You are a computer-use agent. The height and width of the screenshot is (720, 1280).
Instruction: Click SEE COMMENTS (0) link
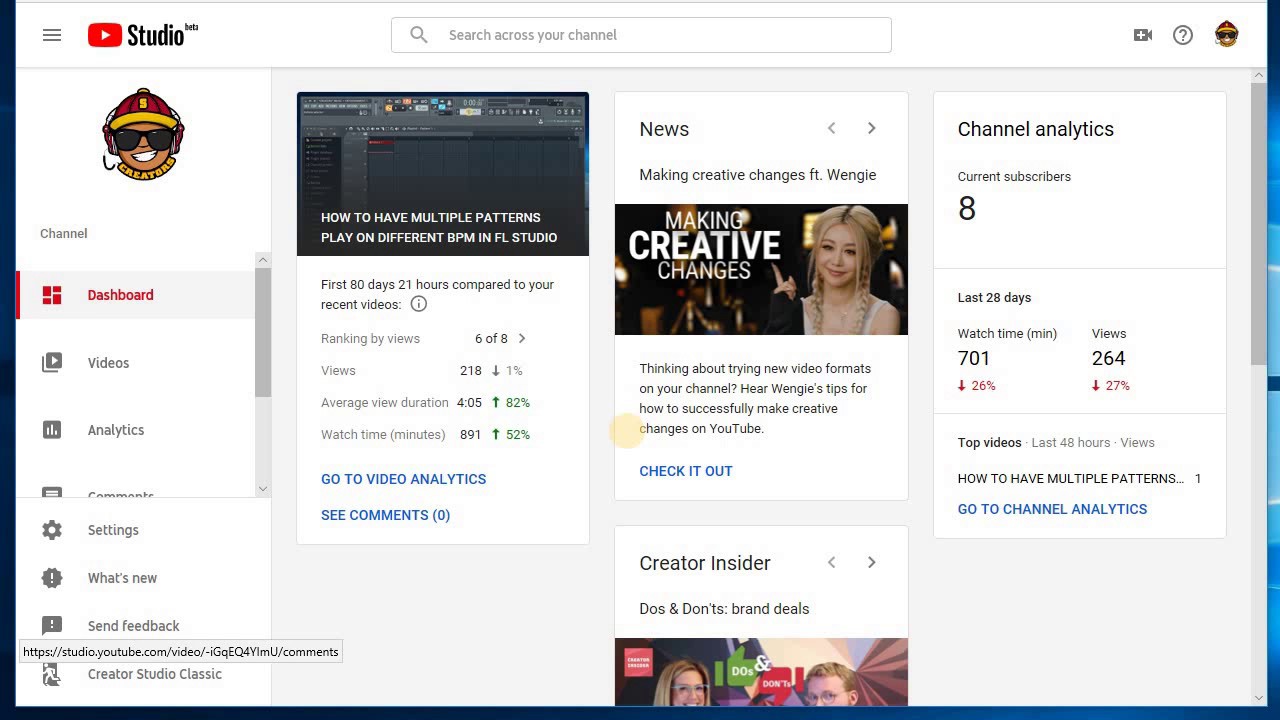pyautogui.click(x=386, y=515)
